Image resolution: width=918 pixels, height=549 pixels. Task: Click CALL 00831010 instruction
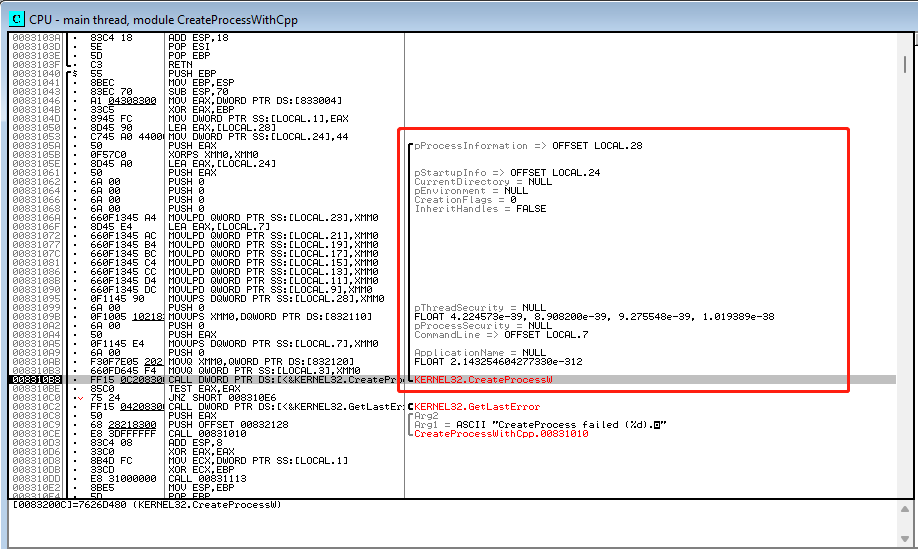[x=207, y=434]
